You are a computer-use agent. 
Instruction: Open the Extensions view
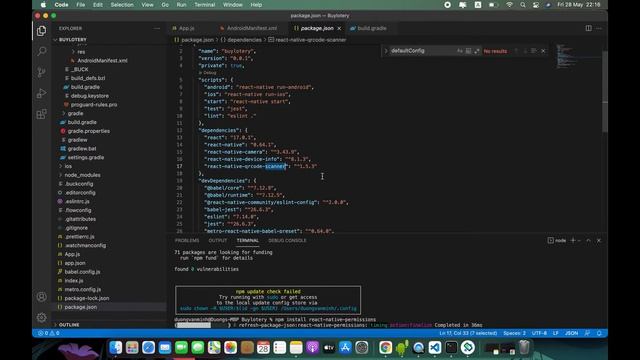tap(41, 114)
